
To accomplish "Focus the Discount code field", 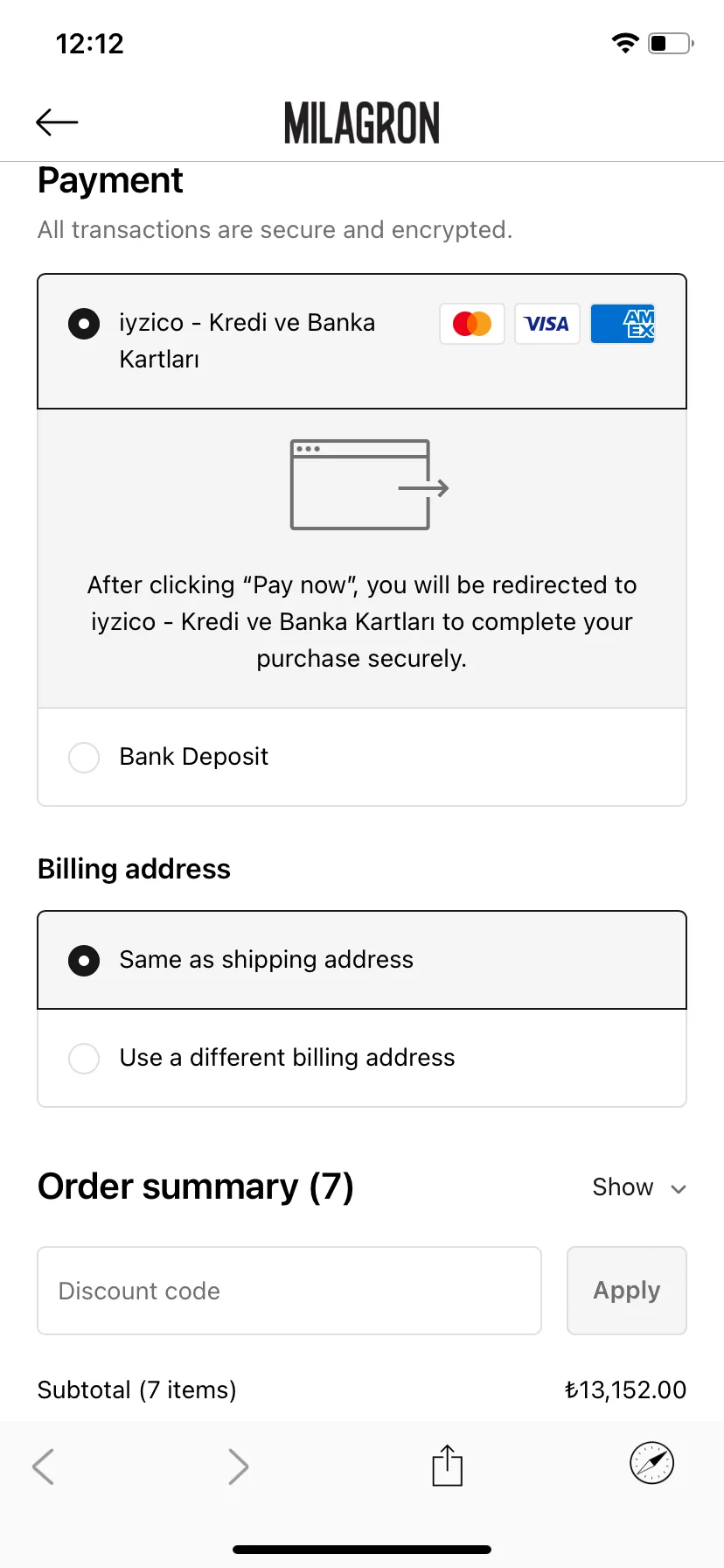I will [x=289, y=1291].
